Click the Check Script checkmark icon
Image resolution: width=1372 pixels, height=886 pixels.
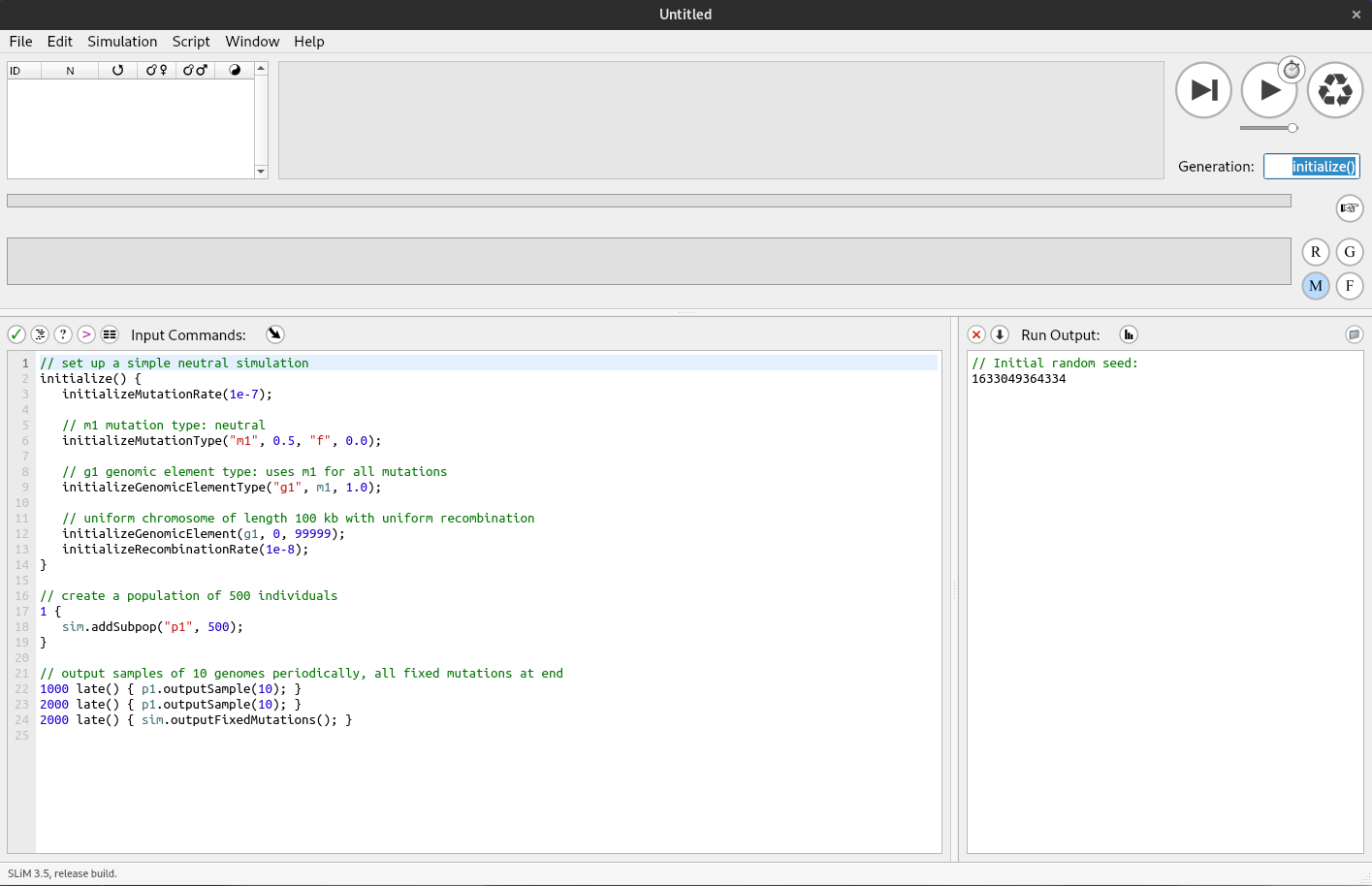point(16,334)
